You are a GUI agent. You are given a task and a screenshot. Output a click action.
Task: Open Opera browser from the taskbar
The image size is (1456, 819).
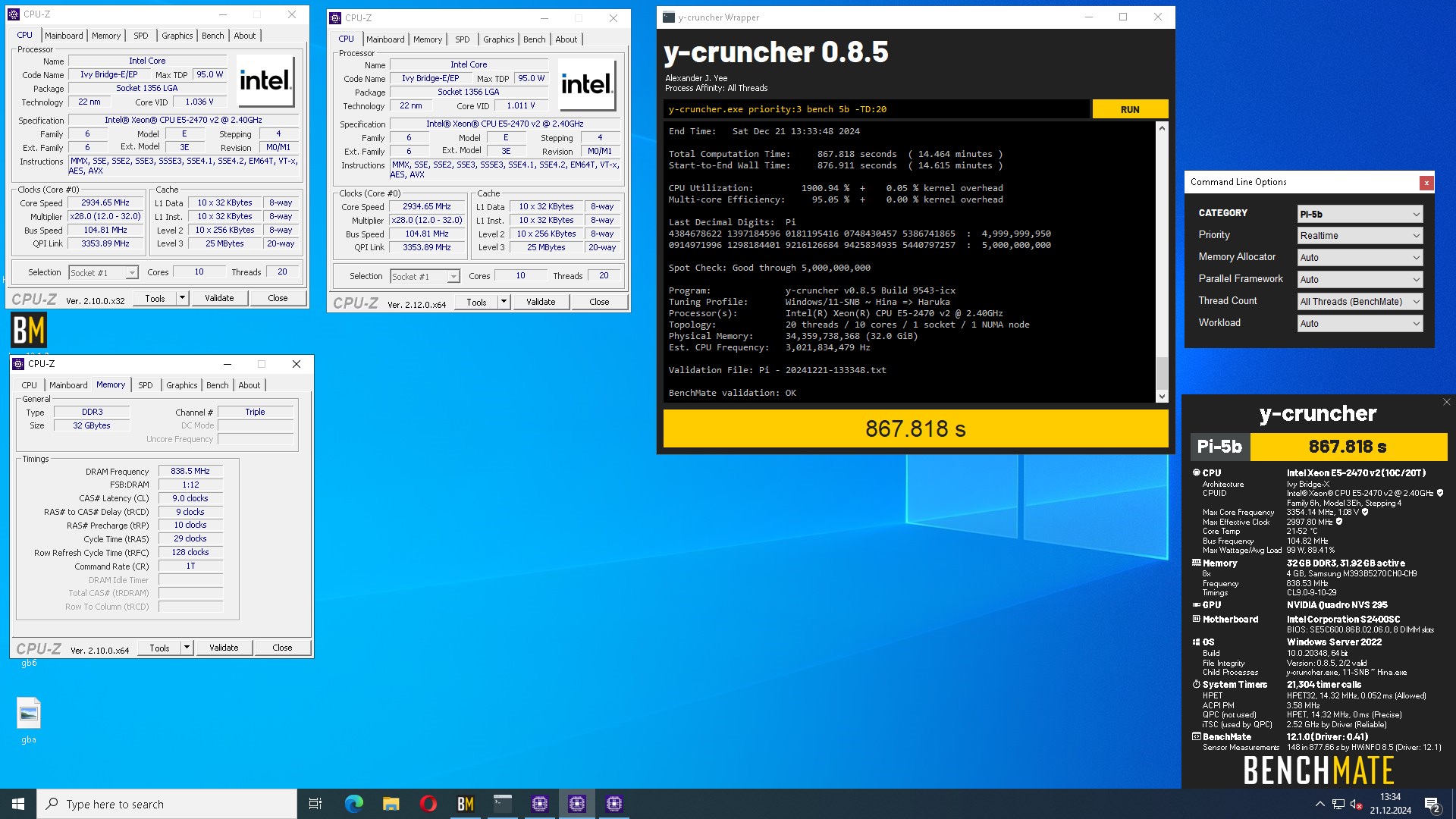(428, 804)
